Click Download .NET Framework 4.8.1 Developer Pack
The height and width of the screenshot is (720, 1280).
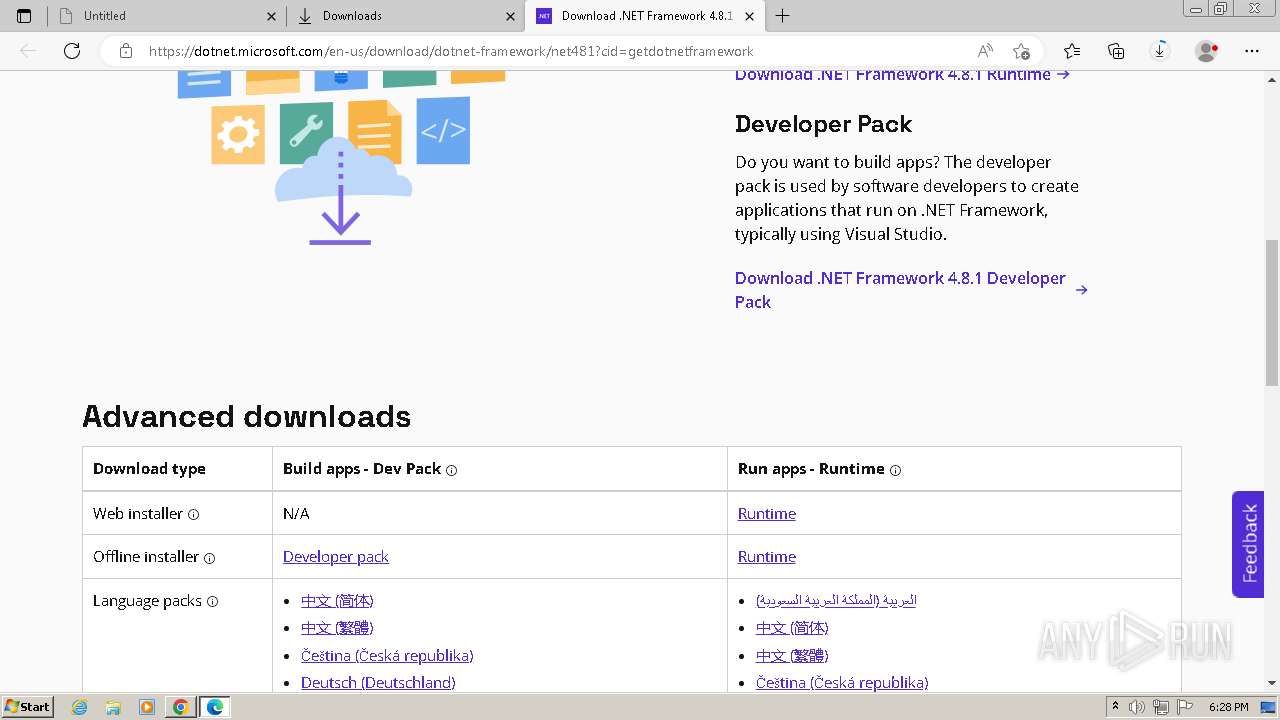pyautogui.click(x=911, y=290)
